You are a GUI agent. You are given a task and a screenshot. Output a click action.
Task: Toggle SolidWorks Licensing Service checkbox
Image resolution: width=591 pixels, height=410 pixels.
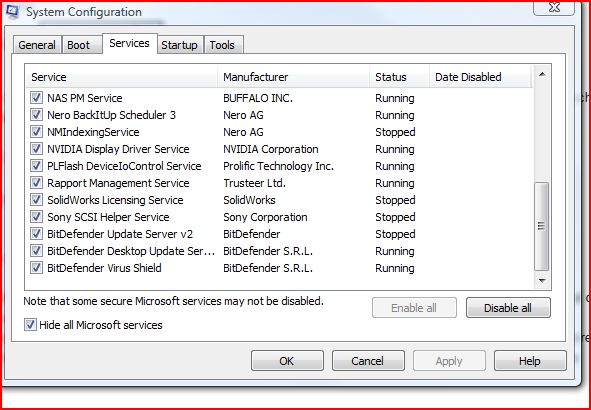tap(36, 200)
